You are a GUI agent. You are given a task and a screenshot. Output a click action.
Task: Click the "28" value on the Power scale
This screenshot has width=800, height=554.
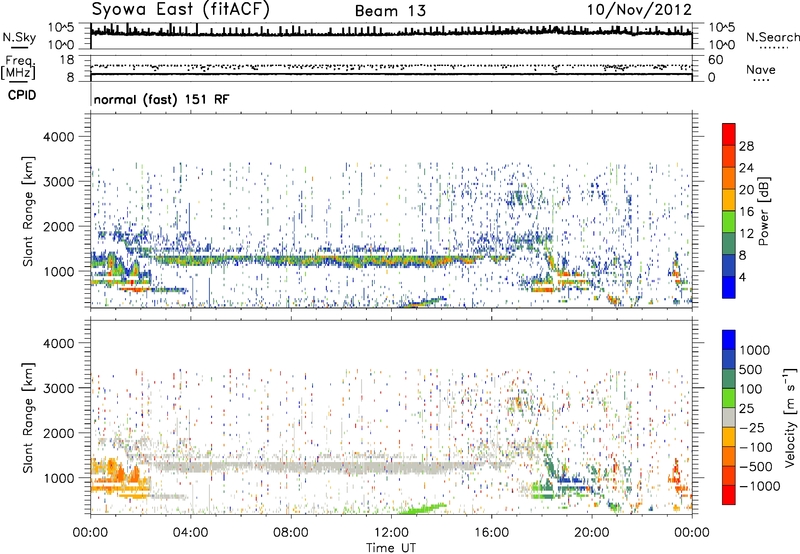point(746,146)
